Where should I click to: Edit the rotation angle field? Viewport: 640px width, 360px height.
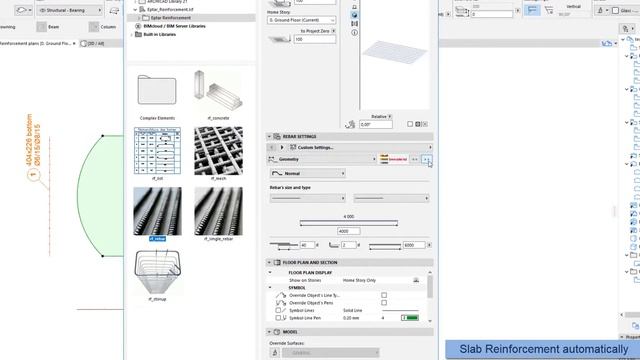(x=376, y=124)
